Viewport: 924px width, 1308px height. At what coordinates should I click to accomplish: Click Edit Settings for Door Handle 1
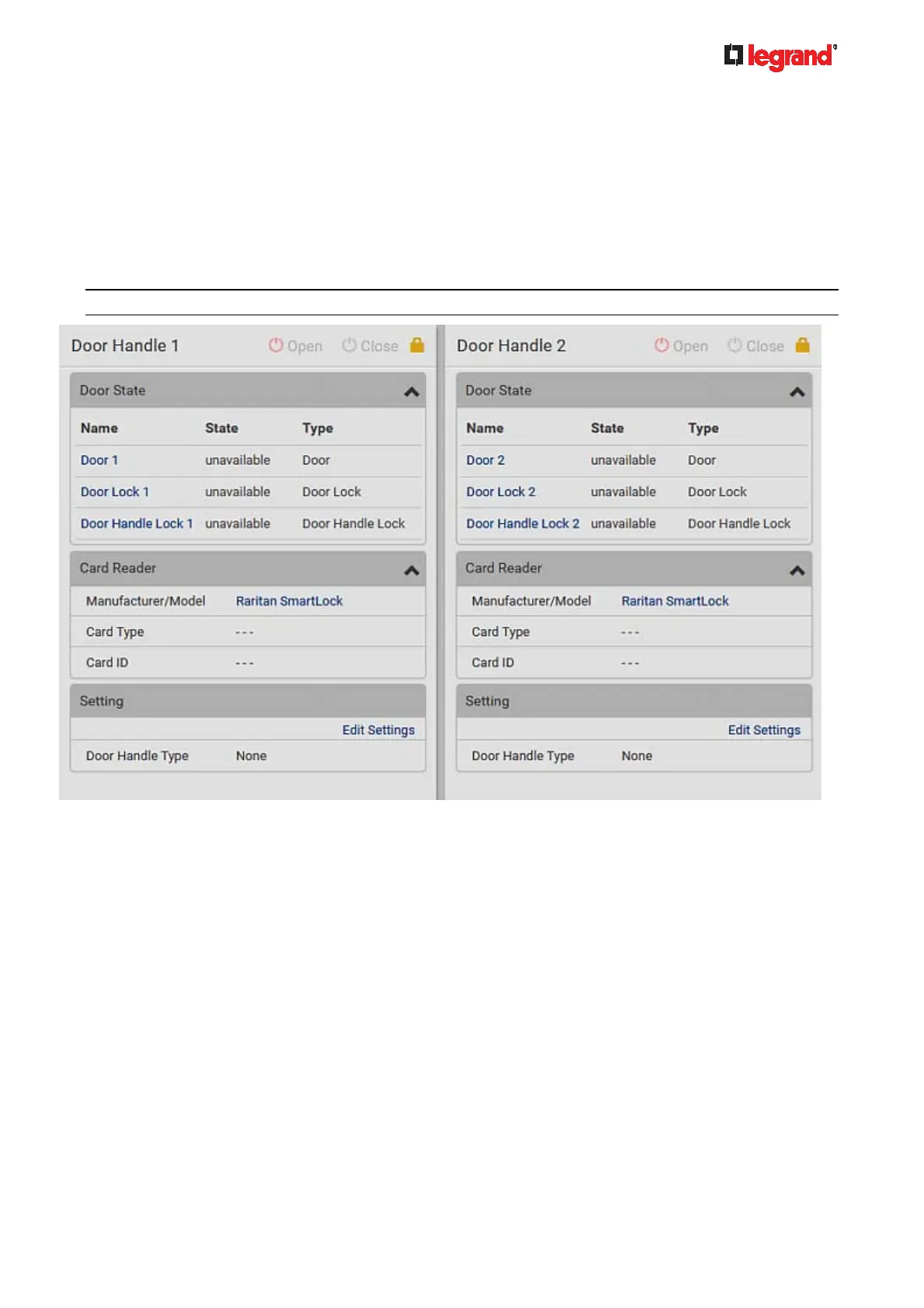click(378, 729)
